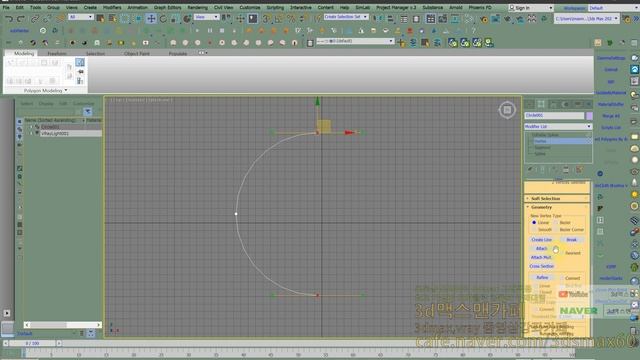The image size is (640, 360).
Task: Open the Create command panel tab
Action: tap(529, 104)
